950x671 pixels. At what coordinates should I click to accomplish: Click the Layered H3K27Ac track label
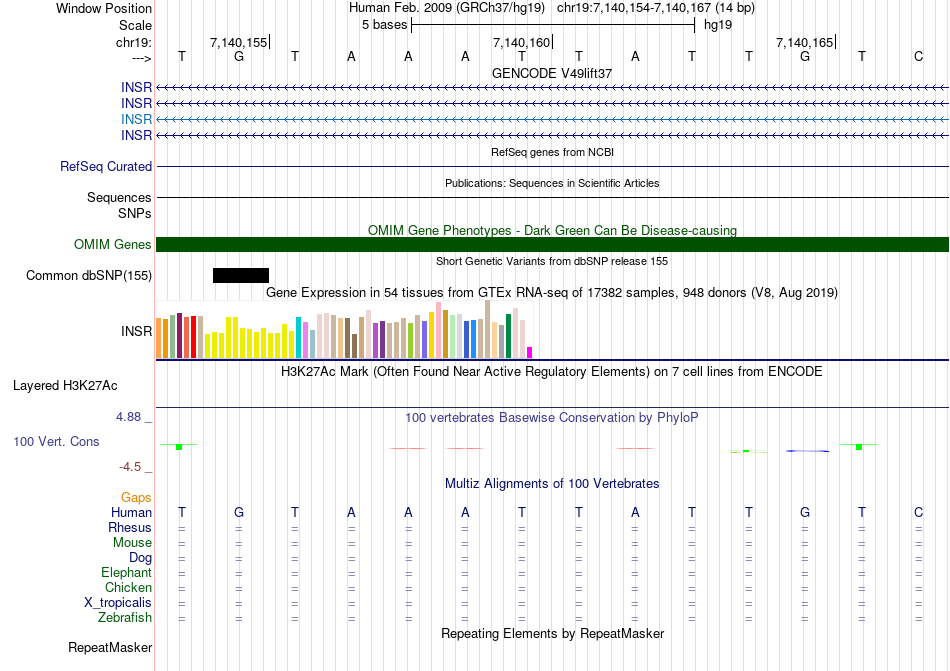[65, 386]
